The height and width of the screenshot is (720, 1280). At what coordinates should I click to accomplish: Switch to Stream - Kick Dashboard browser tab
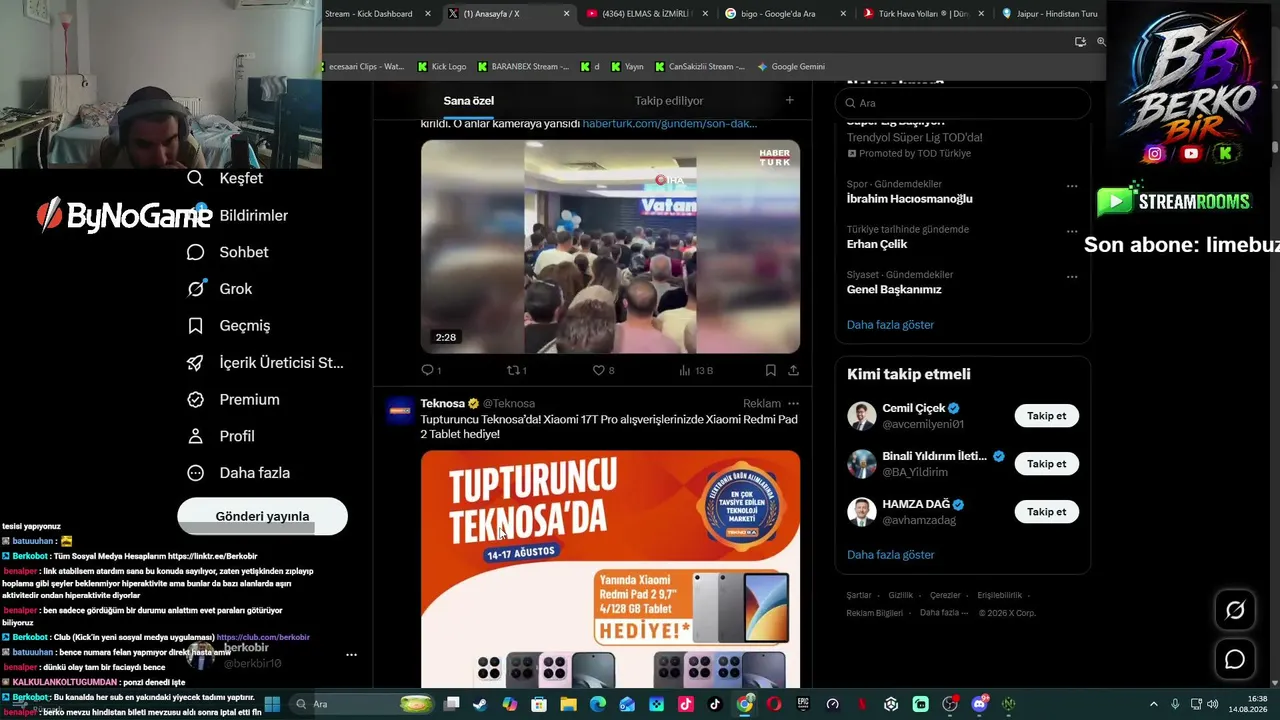[377, 14]
